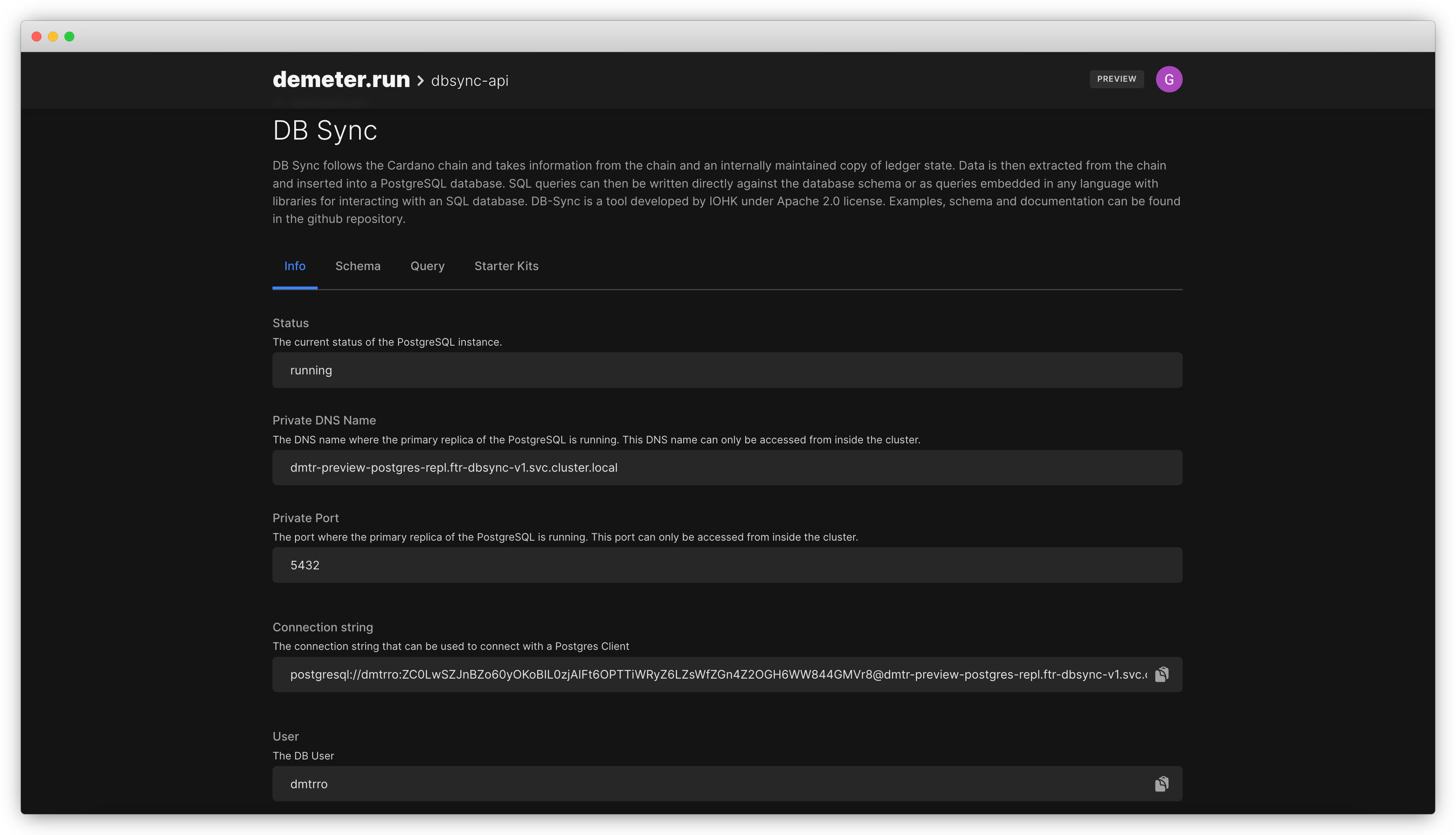The height and width of the screenshot is (835, 1456).
Task: Select the Starter Kits tab
Action: pyautogui.click(x=506, y=266)
